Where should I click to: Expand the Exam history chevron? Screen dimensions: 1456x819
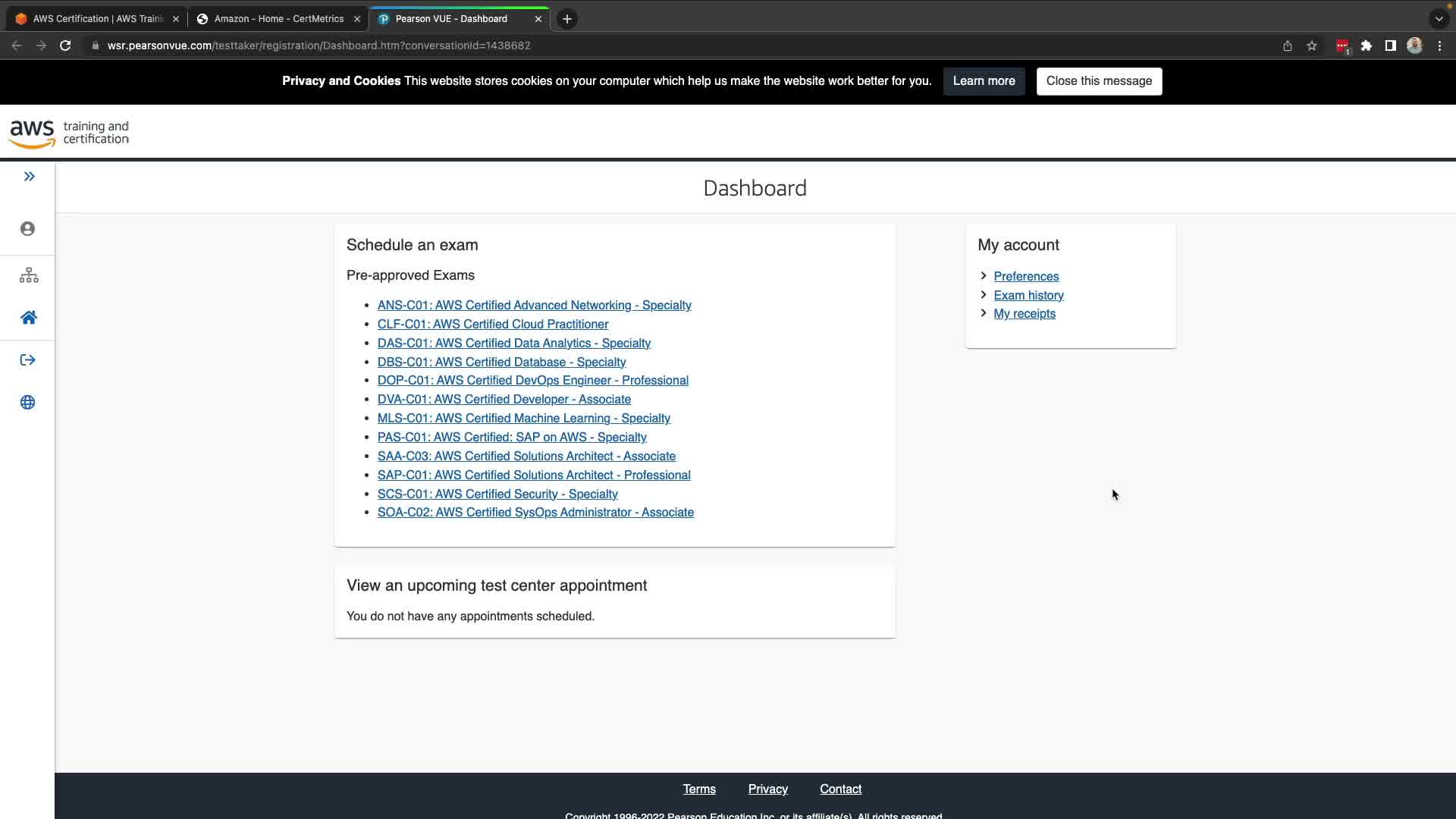click(984, 295)
